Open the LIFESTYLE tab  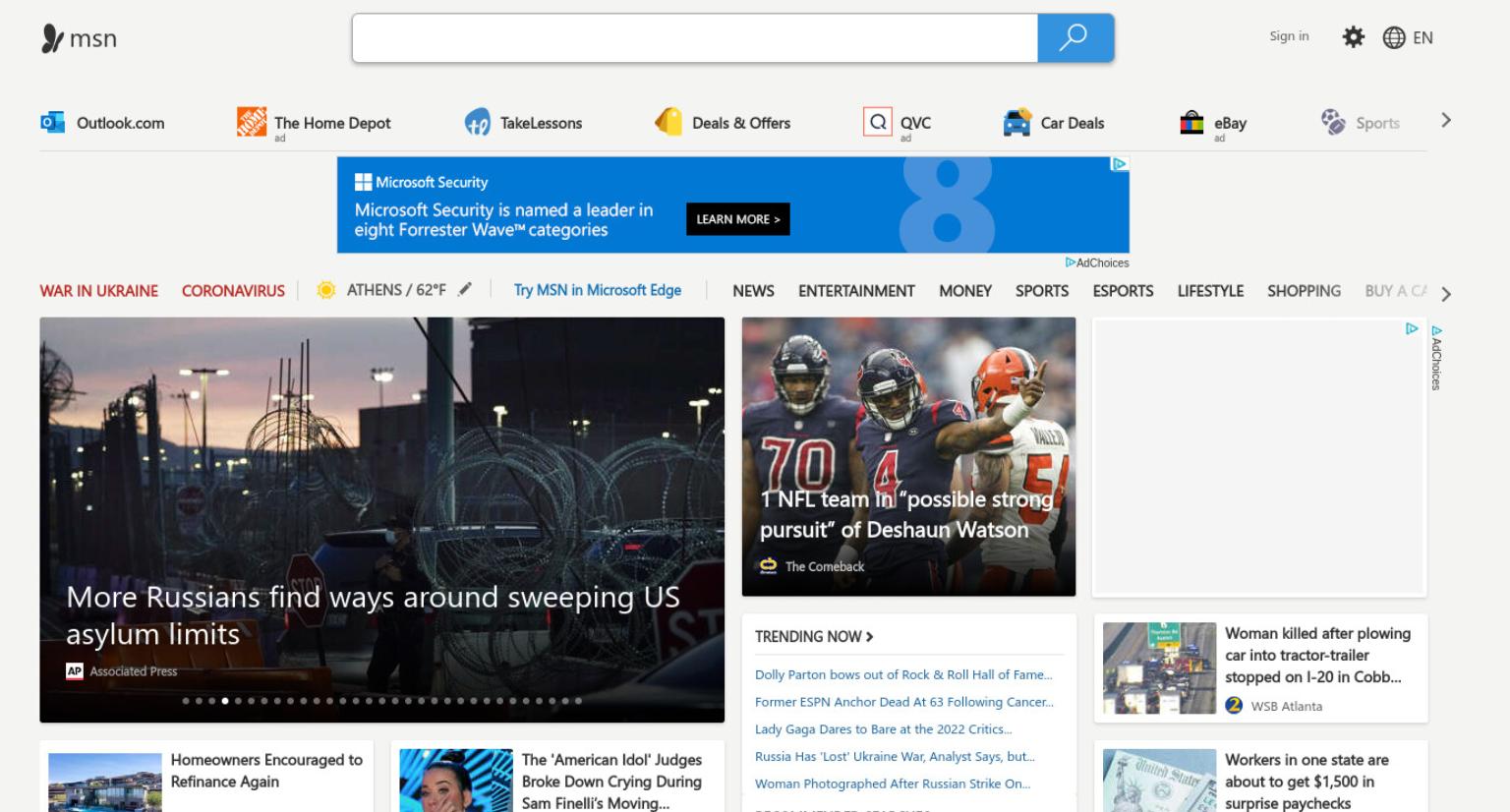coord(1210,291)
